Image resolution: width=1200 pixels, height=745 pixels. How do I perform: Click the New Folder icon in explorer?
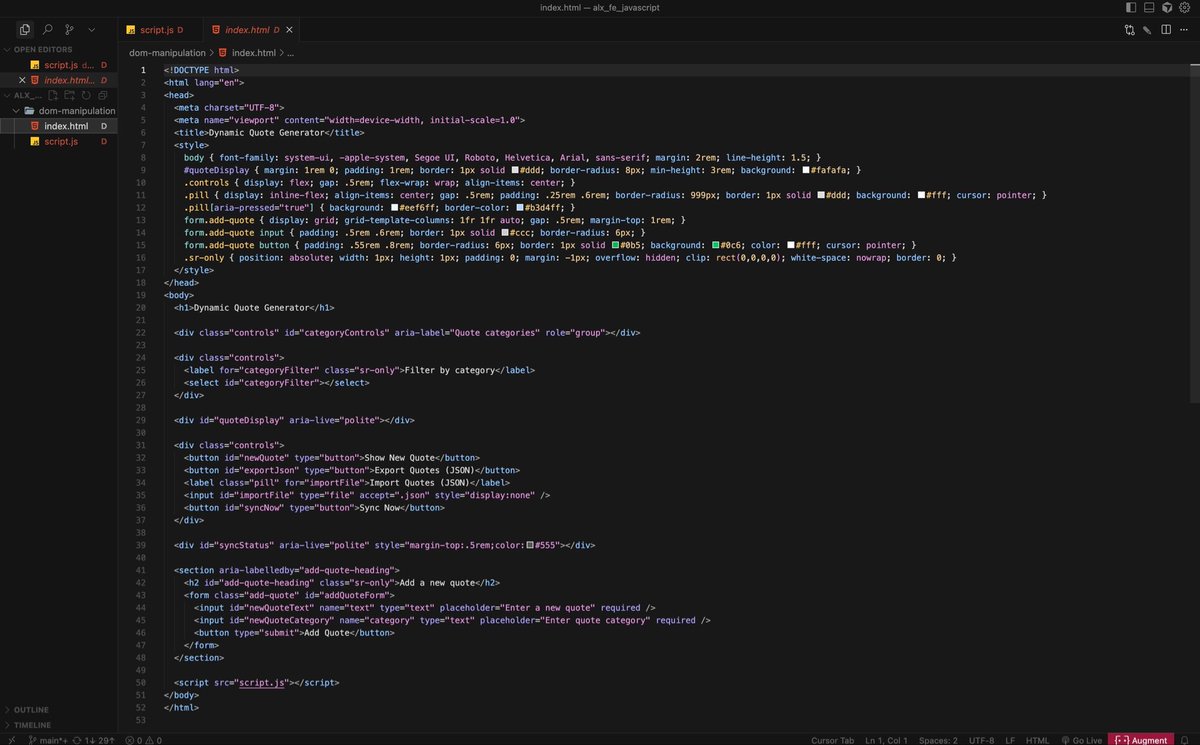71,95
